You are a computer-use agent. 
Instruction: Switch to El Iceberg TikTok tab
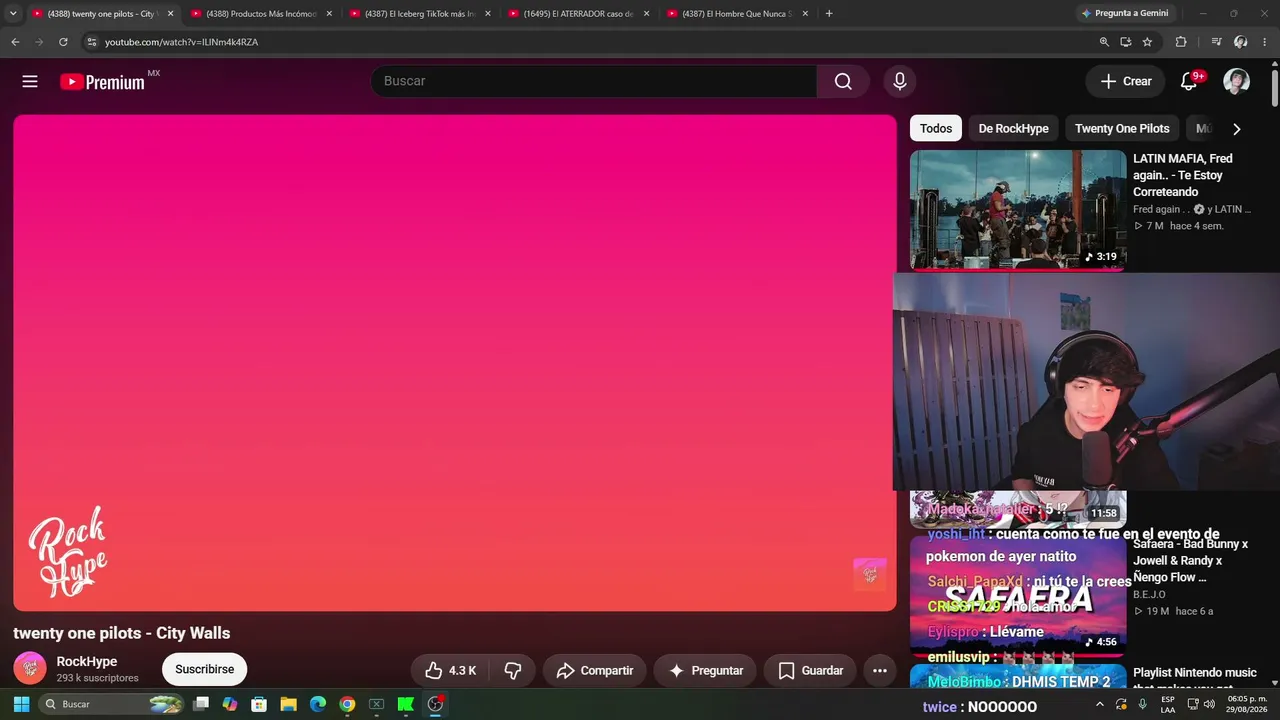421,14
